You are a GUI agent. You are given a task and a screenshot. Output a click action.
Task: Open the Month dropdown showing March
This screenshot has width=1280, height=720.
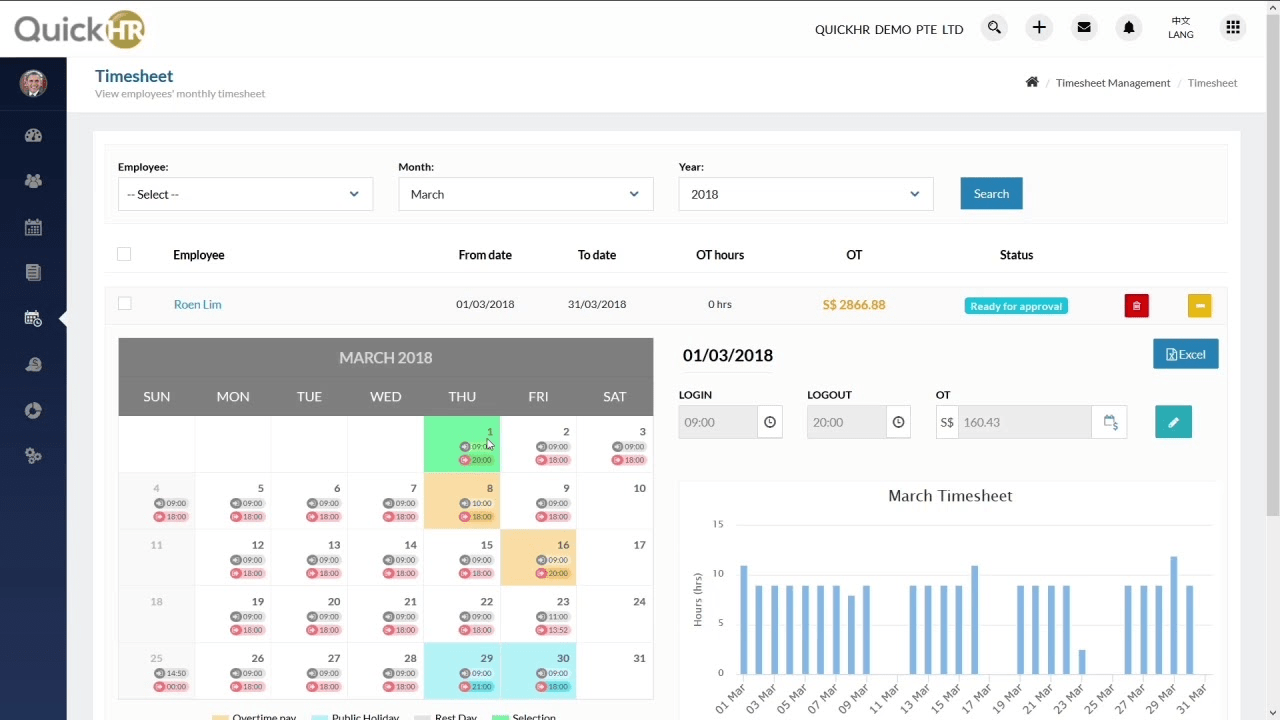click(526, 194)
